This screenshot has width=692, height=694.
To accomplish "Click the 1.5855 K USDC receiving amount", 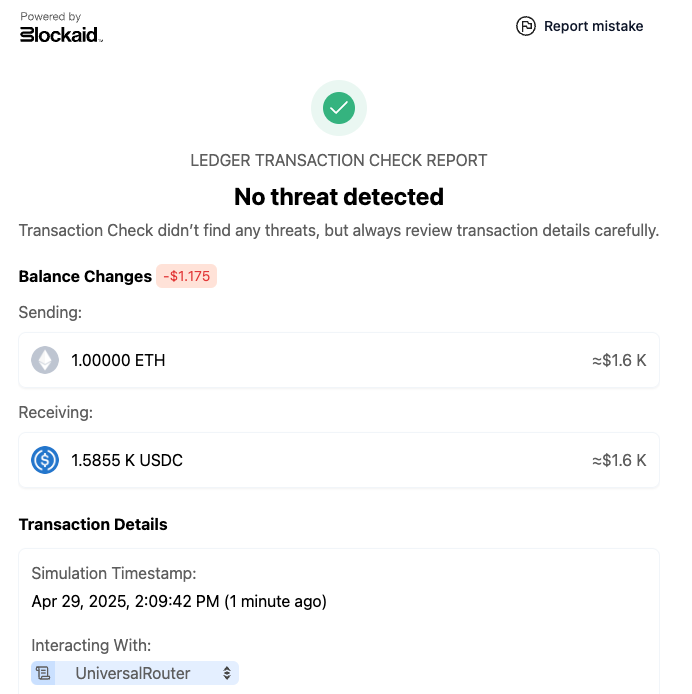I will click(127, 460).
